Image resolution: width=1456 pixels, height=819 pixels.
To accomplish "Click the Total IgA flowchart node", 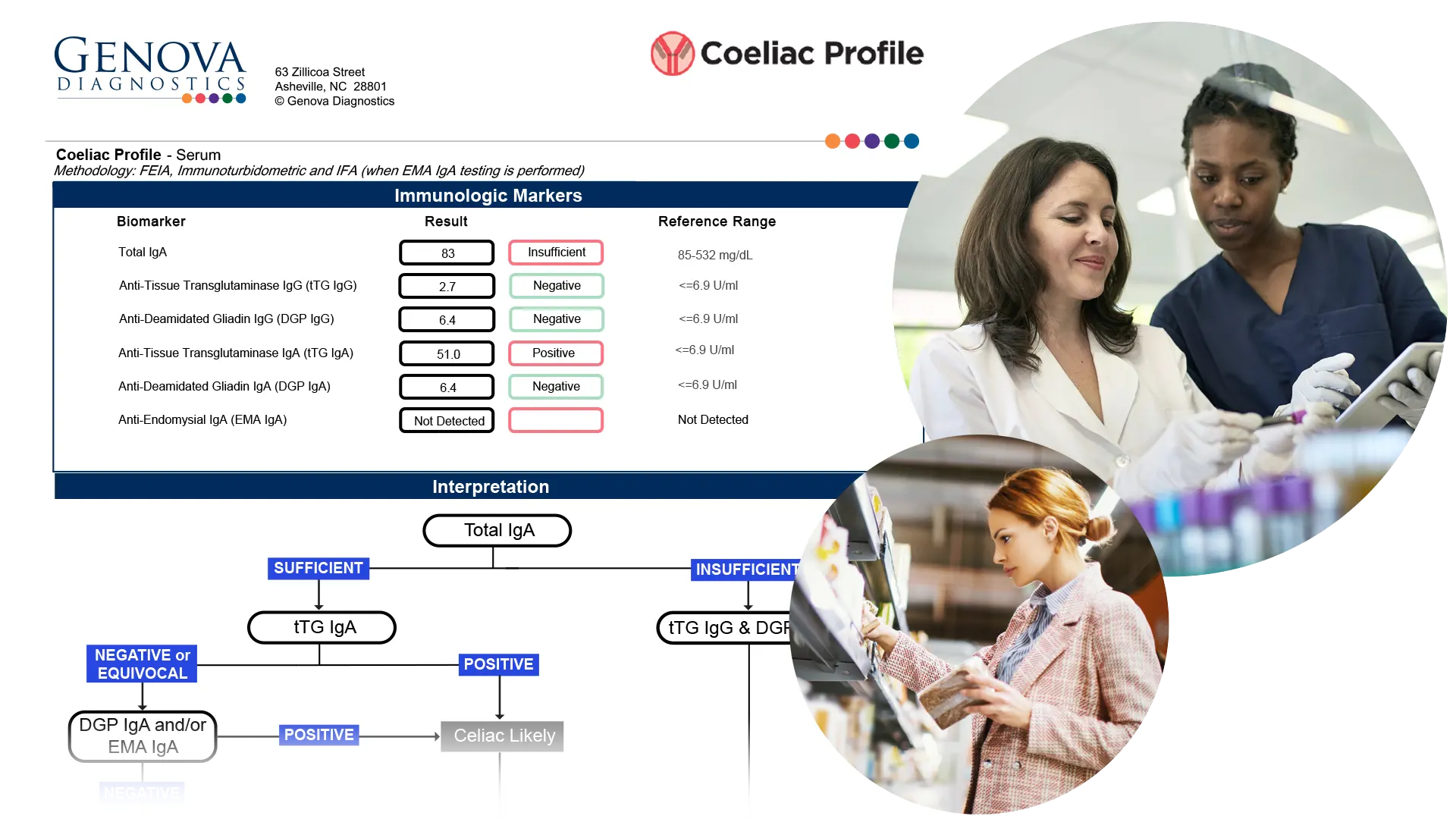I will click(497, 530).
